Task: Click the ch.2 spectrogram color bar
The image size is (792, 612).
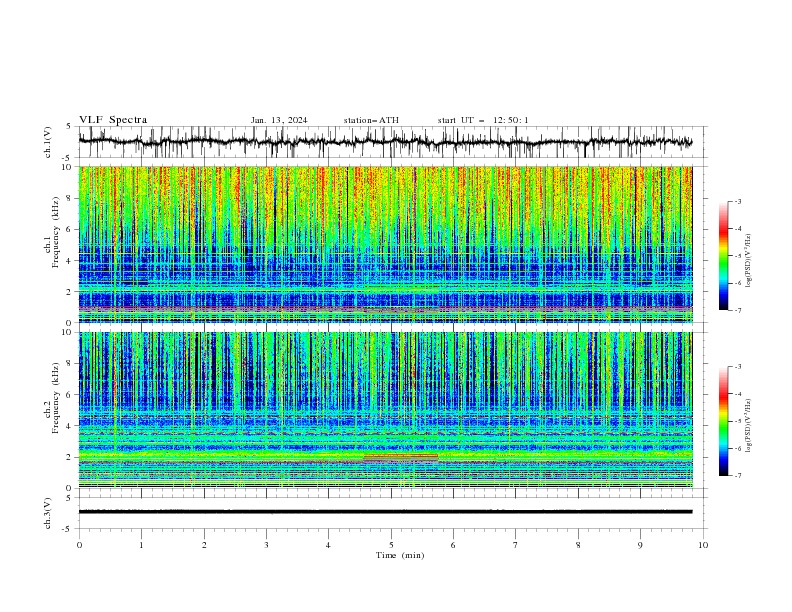Action: 723,421
